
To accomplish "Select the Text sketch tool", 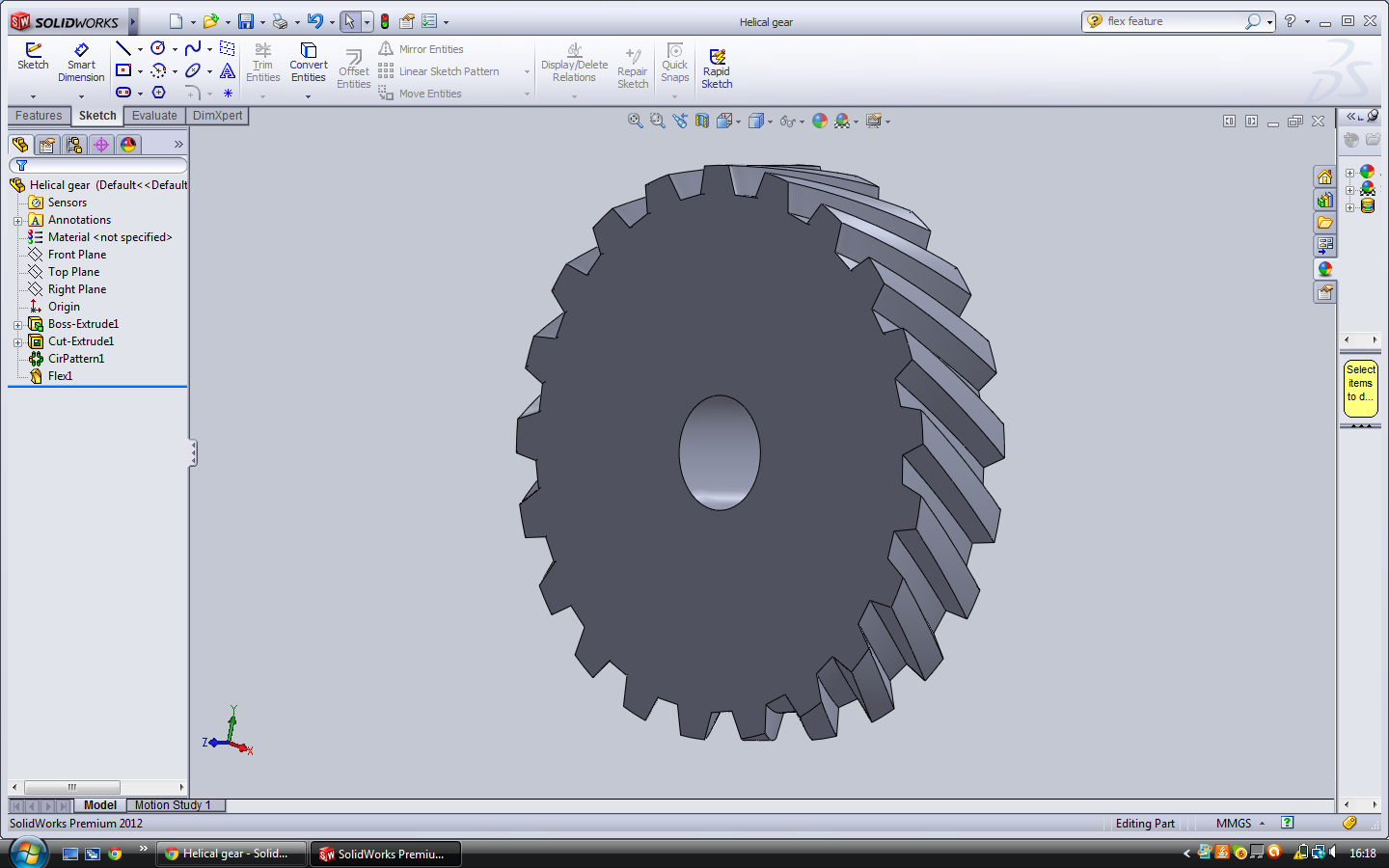I will pyautogui.click(x=228, y=70).
